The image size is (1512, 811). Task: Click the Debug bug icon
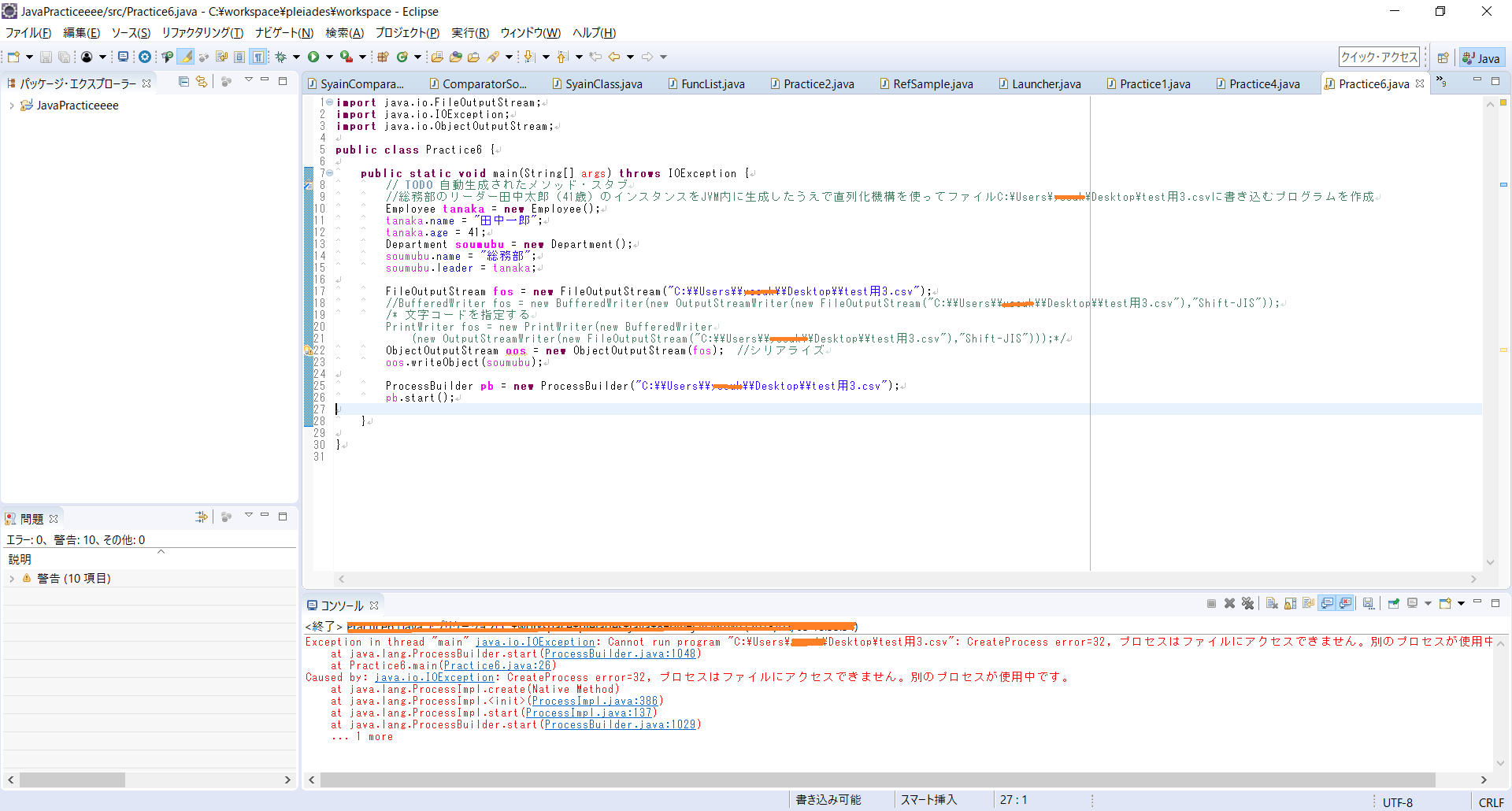click(x=280, y=57)
